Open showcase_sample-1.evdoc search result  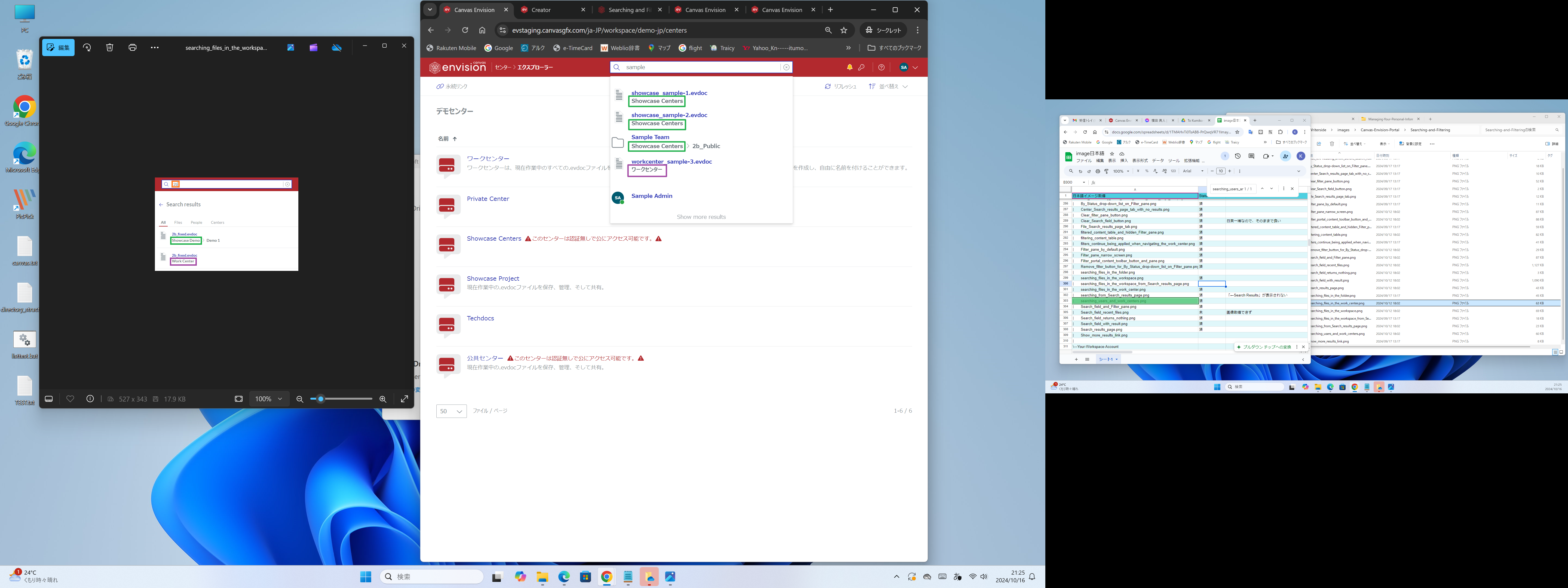tap(669, 93)
